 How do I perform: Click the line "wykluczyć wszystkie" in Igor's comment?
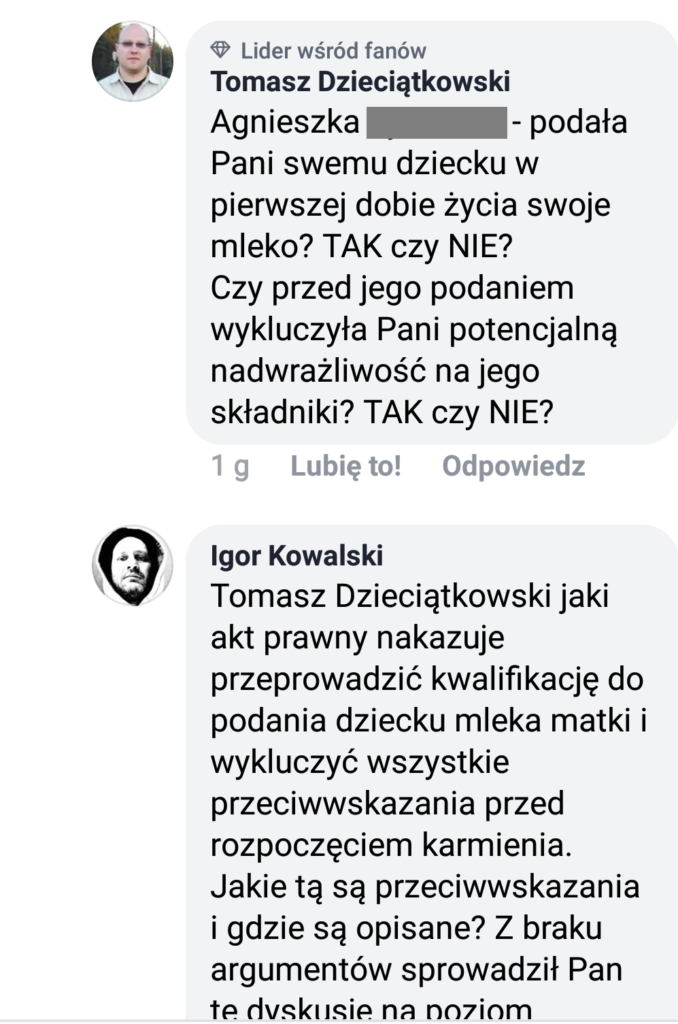pyautogui.click(x=360, y=762)
